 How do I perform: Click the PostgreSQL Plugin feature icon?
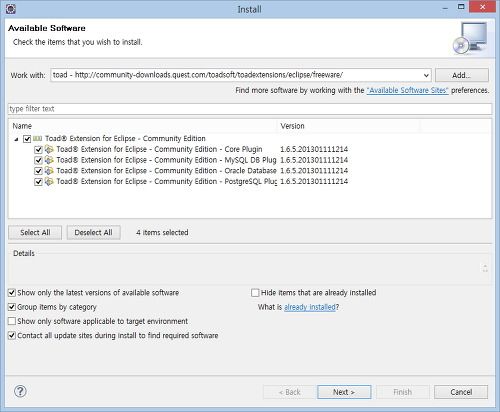click(49, 181)
